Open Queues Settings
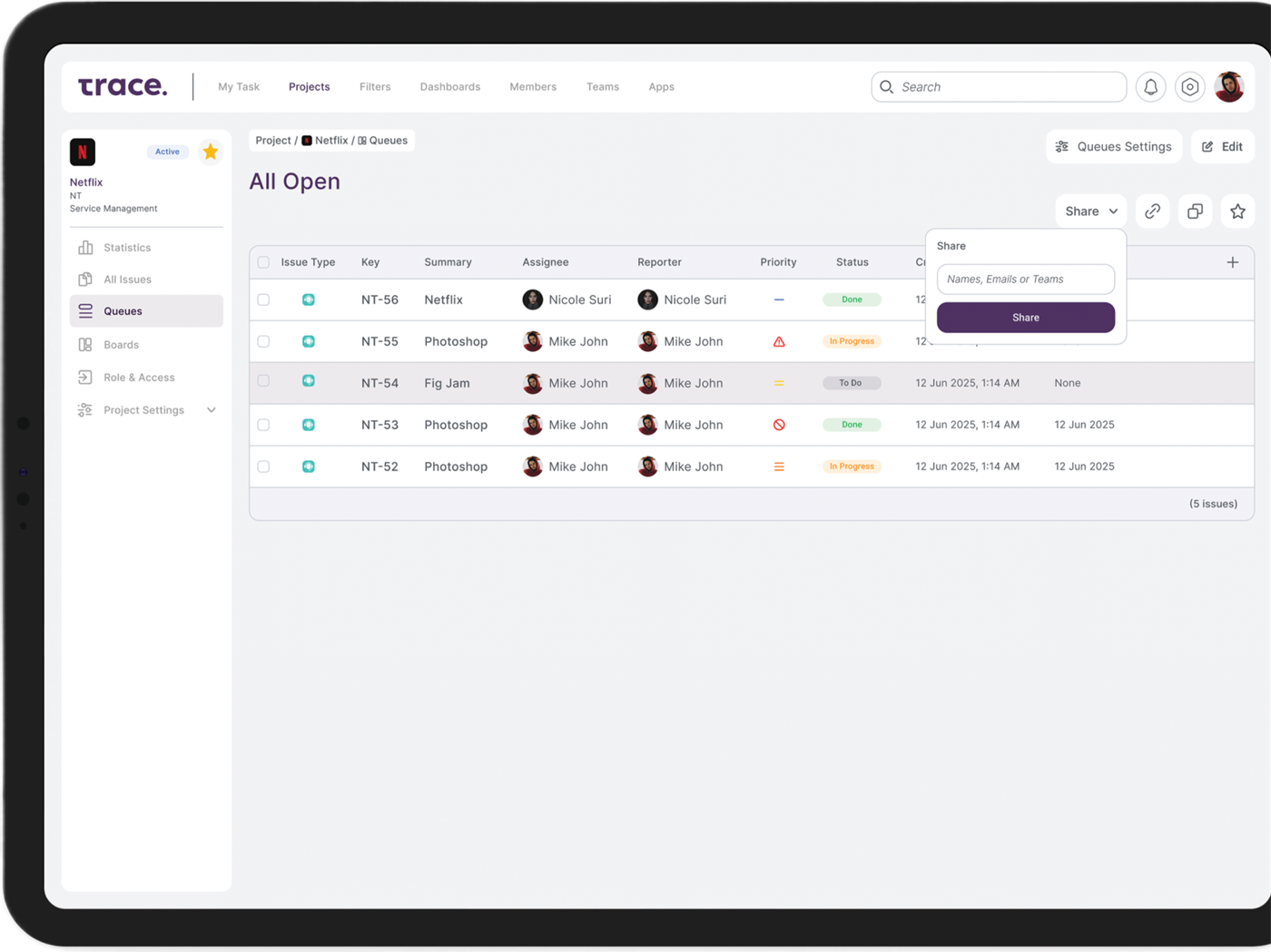The height and width of the screenshot is (952, 1271). click(x=1114, y=147)
